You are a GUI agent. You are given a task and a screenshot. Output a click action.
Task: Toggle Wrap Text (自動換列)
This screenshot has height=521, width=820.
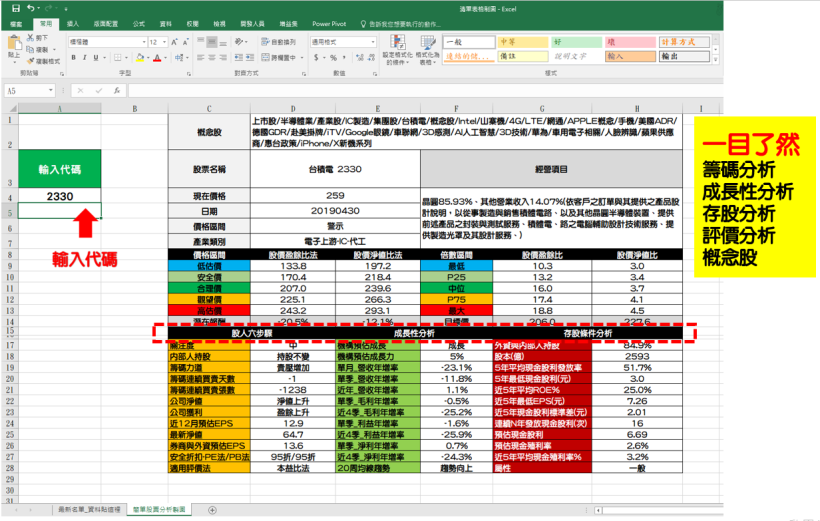pos(279,41)
